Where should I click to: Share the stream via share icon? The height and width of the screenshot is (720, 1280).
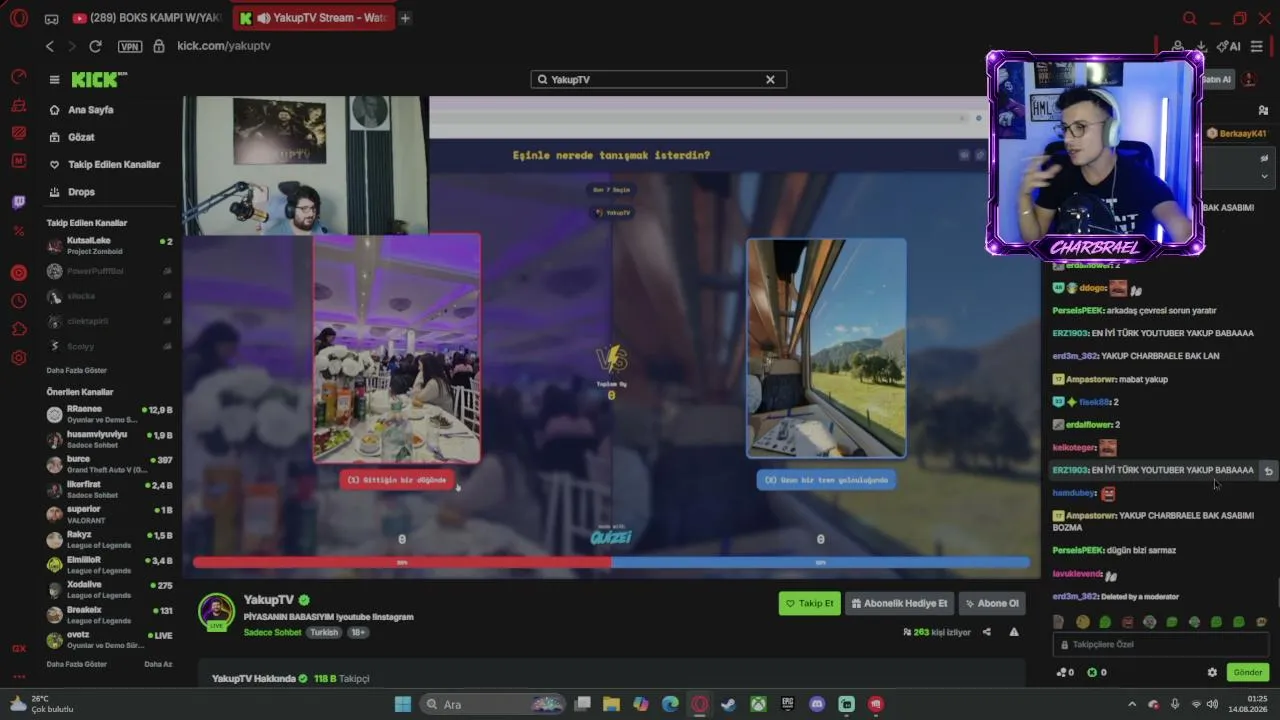987,632
